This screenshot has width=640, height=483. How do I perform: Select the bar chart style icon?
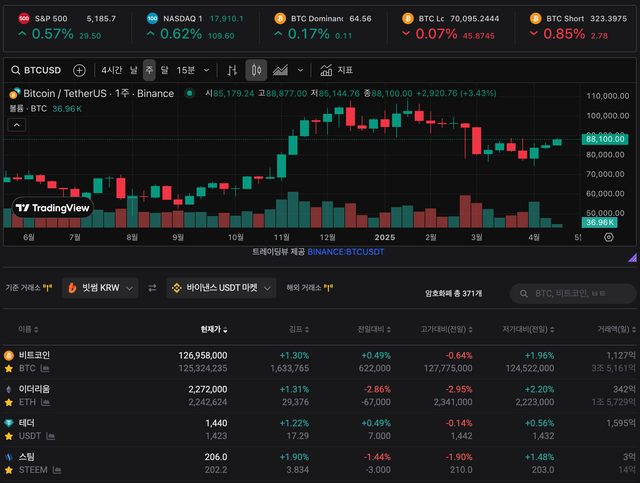(x=232, y=70)
